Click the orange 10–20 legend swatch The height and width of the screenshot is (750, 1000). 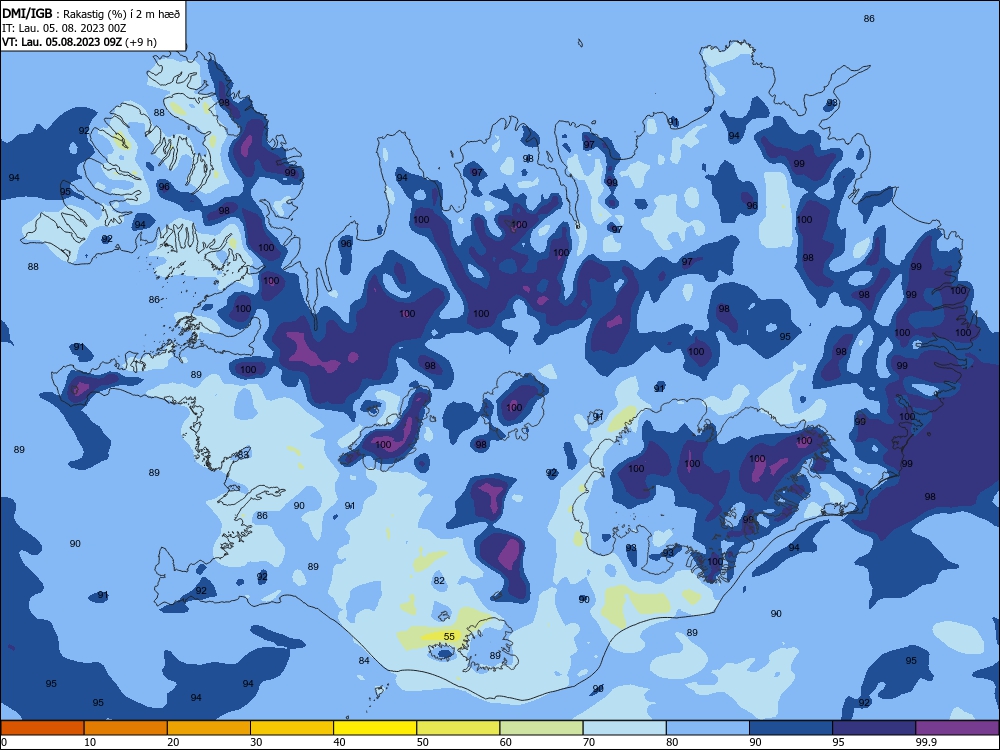[126, 728]
